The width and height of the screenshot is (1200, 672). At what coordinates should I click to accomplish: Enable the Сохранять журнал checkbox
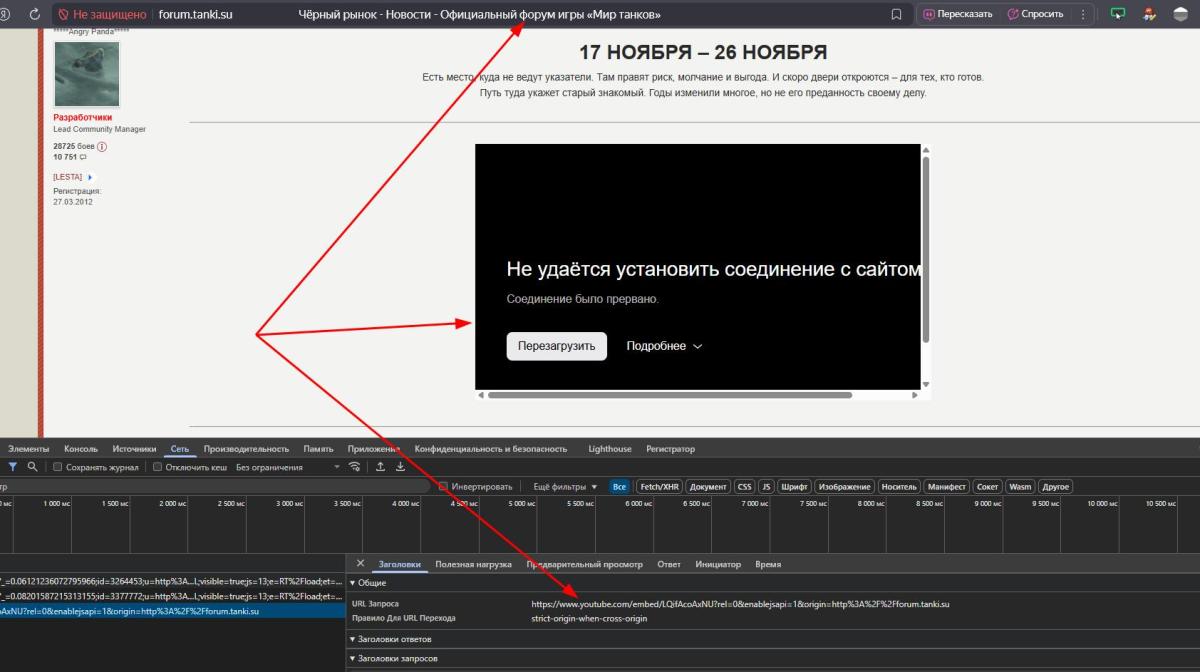coord(58,467)
